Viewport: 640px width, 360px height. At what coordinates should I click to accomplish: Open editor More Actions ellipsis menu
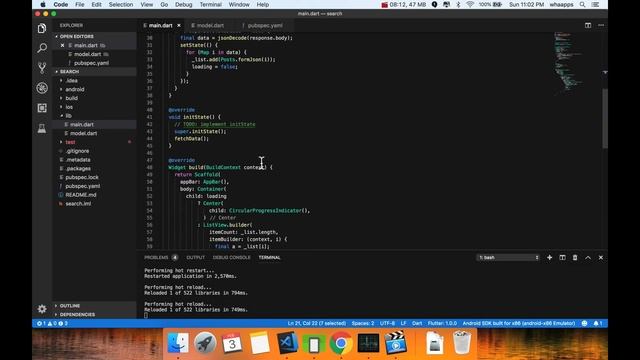coord(601,25)
